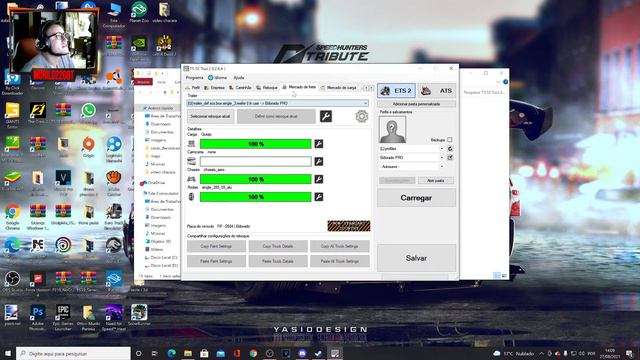Click the gear icon in the trailer panel
640x360 pixels.
click(362, 116)
